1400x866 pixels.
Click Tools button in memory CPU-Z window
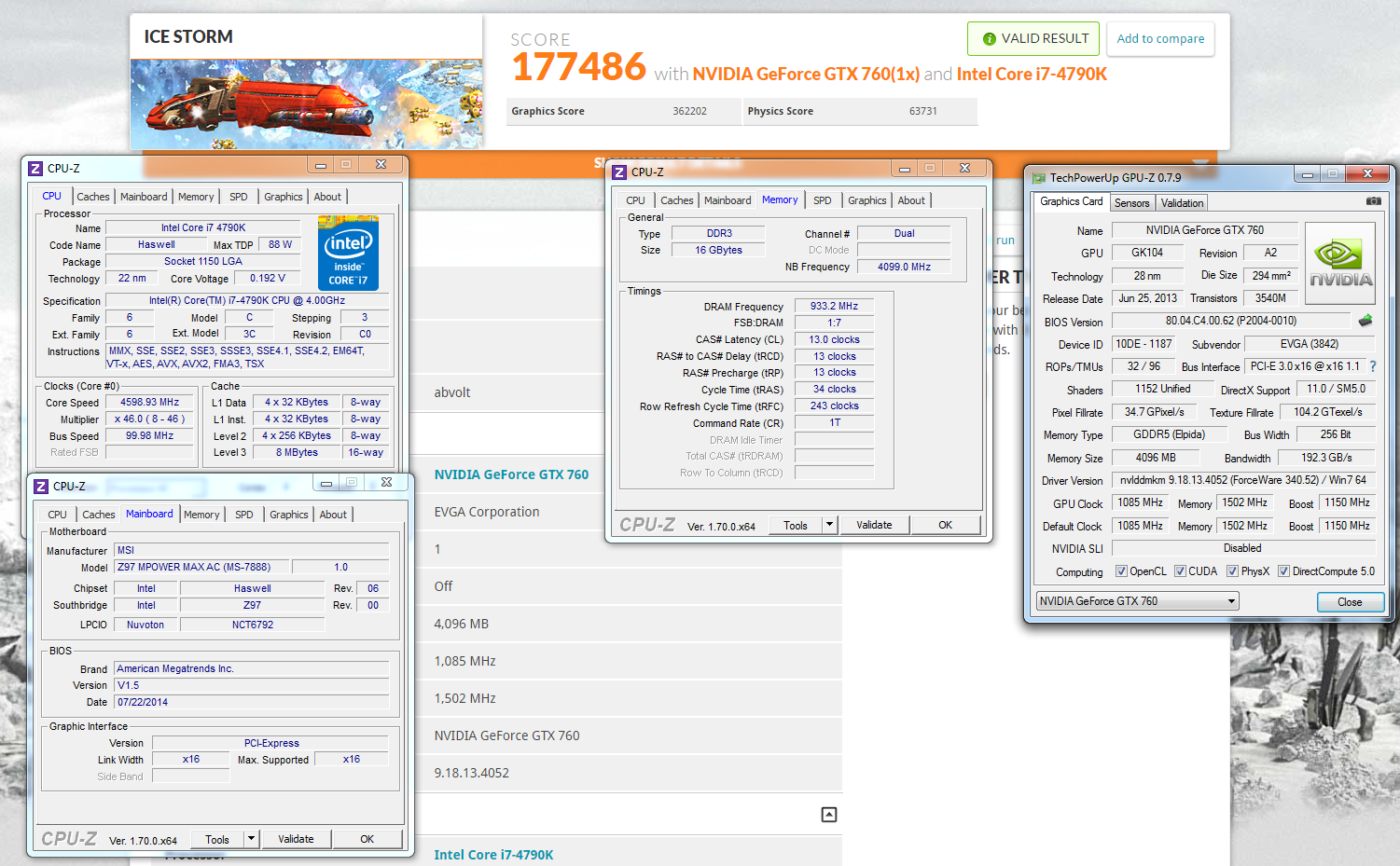pyautogui.click(x=796, y=525)
